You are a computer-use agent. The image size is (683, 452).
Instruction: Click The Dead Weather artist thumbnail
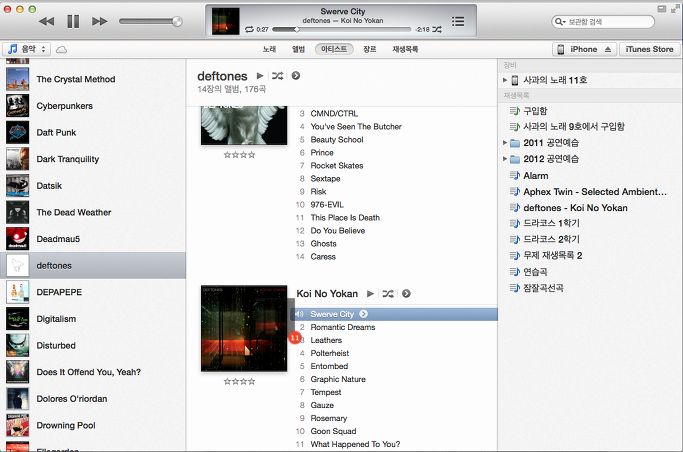tap(17, 212)
